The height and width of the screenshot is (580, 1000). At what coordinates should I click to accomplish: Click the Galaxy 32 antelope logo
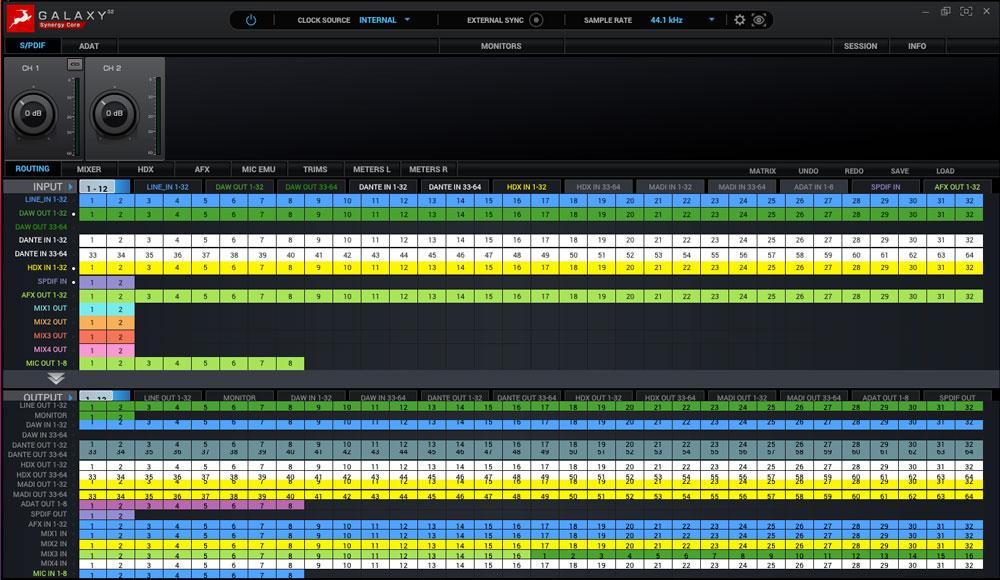(19, 20)
